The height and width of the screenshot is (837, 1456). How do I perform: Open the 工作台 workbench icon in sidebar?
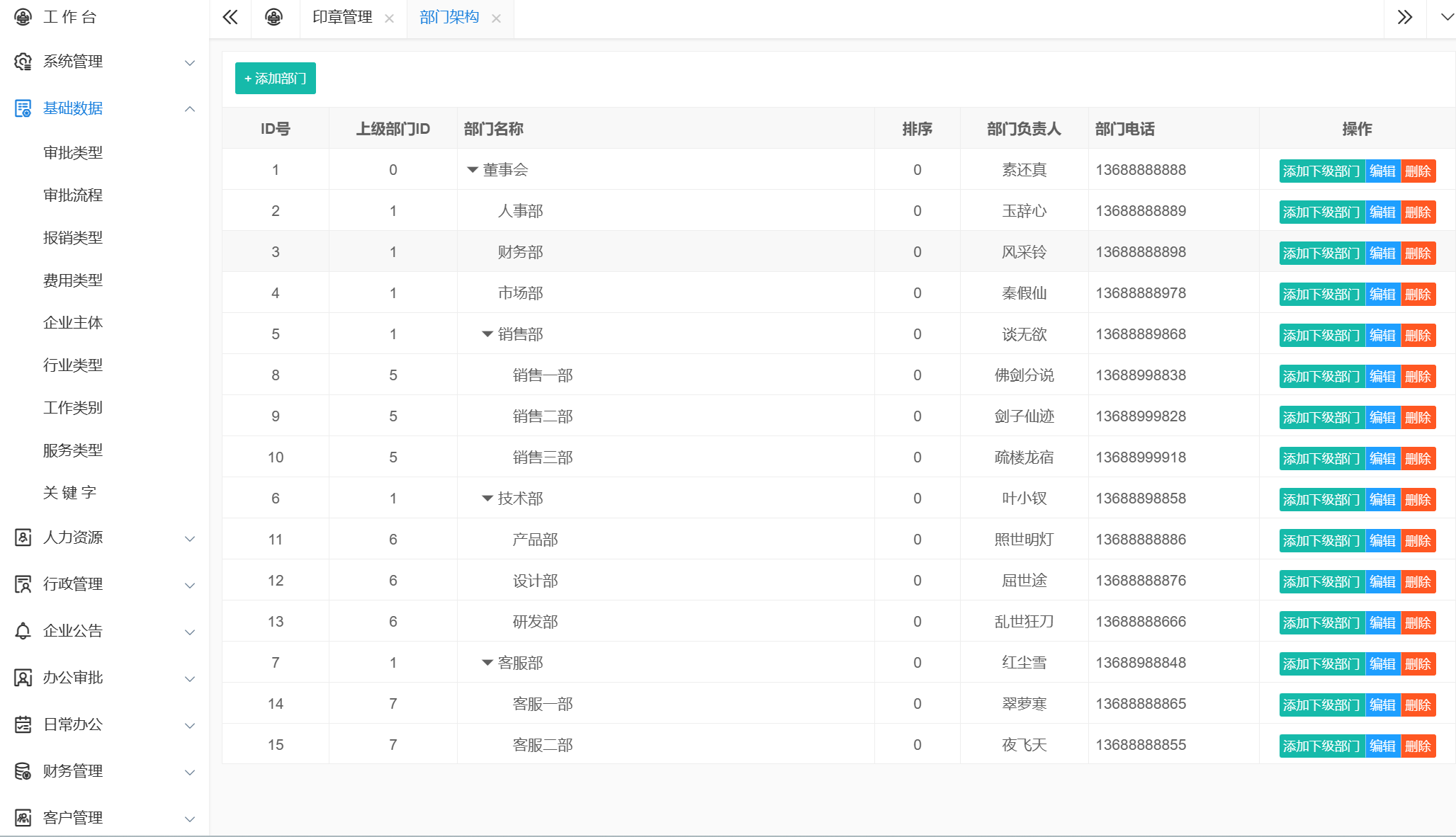[23, 17]
